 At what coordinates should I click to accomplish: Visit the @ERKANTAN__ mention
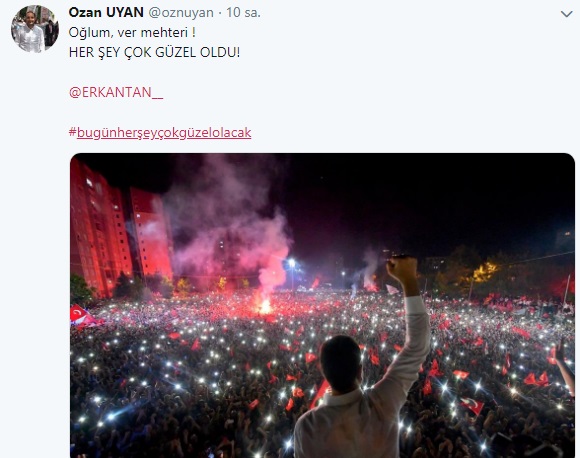(116, 92)
